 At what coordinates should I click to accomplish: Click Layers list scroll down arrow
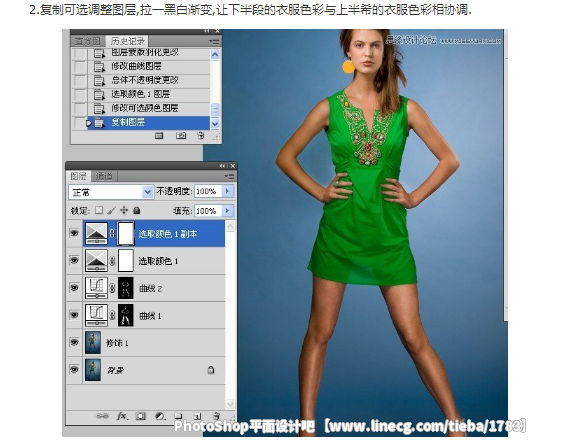pos(230,404)
